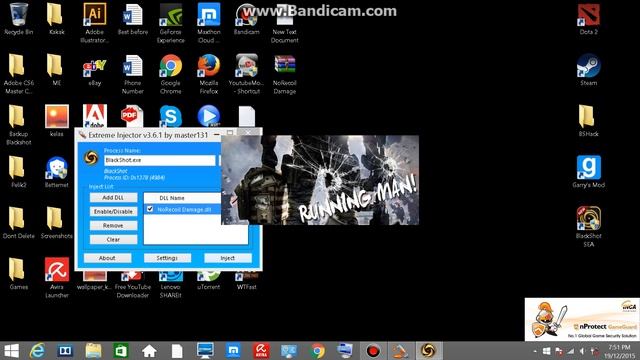
Task: Select the Dont Delete folder
Action: (x=18, y=223)
